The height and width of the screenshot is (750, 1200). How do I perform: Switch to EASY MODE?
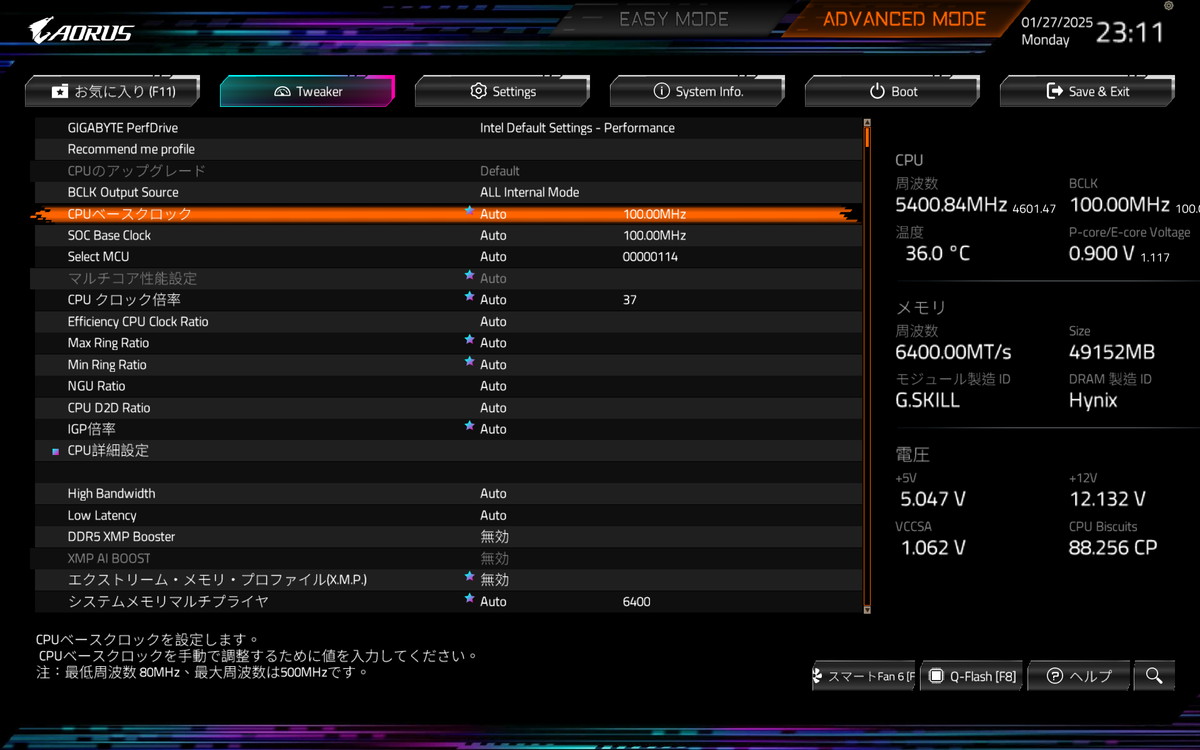click(x=673, y=20)
